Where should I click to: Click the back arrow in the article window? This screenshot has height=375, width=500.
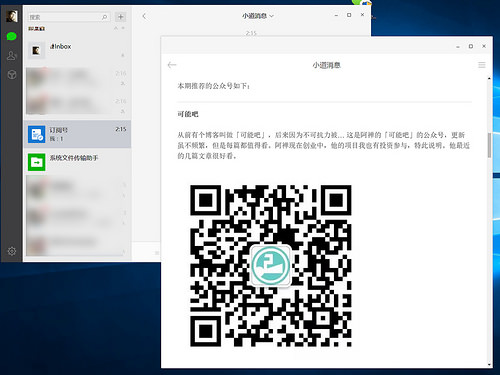(x=172, y=65)
